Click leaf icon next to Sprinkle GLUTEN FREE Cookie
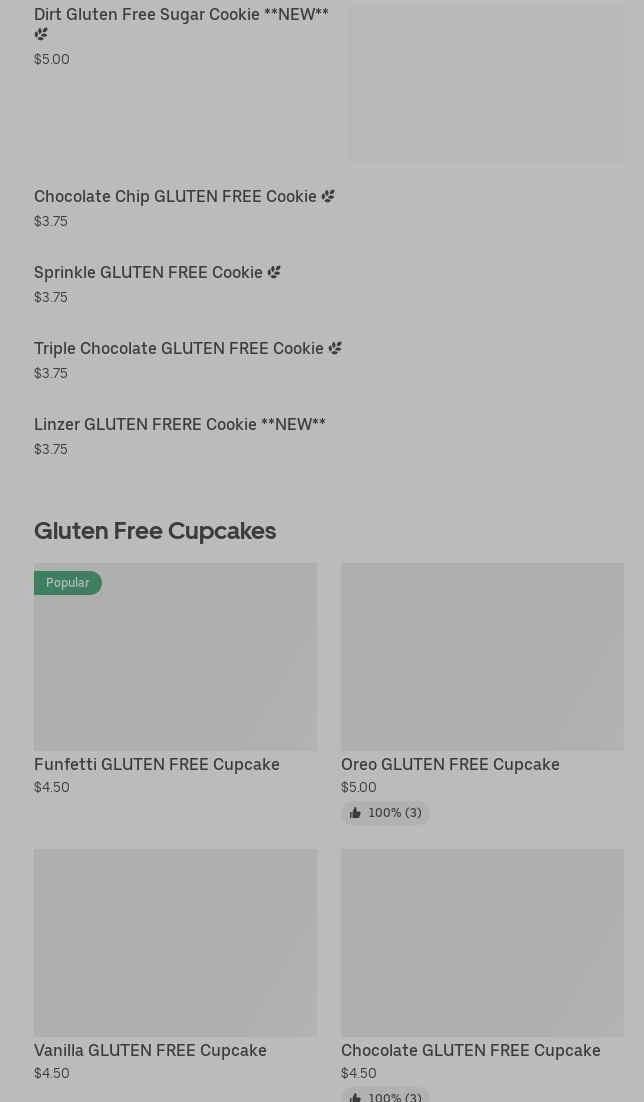This screenshot has height=1102, width=644. pos(274,273)
